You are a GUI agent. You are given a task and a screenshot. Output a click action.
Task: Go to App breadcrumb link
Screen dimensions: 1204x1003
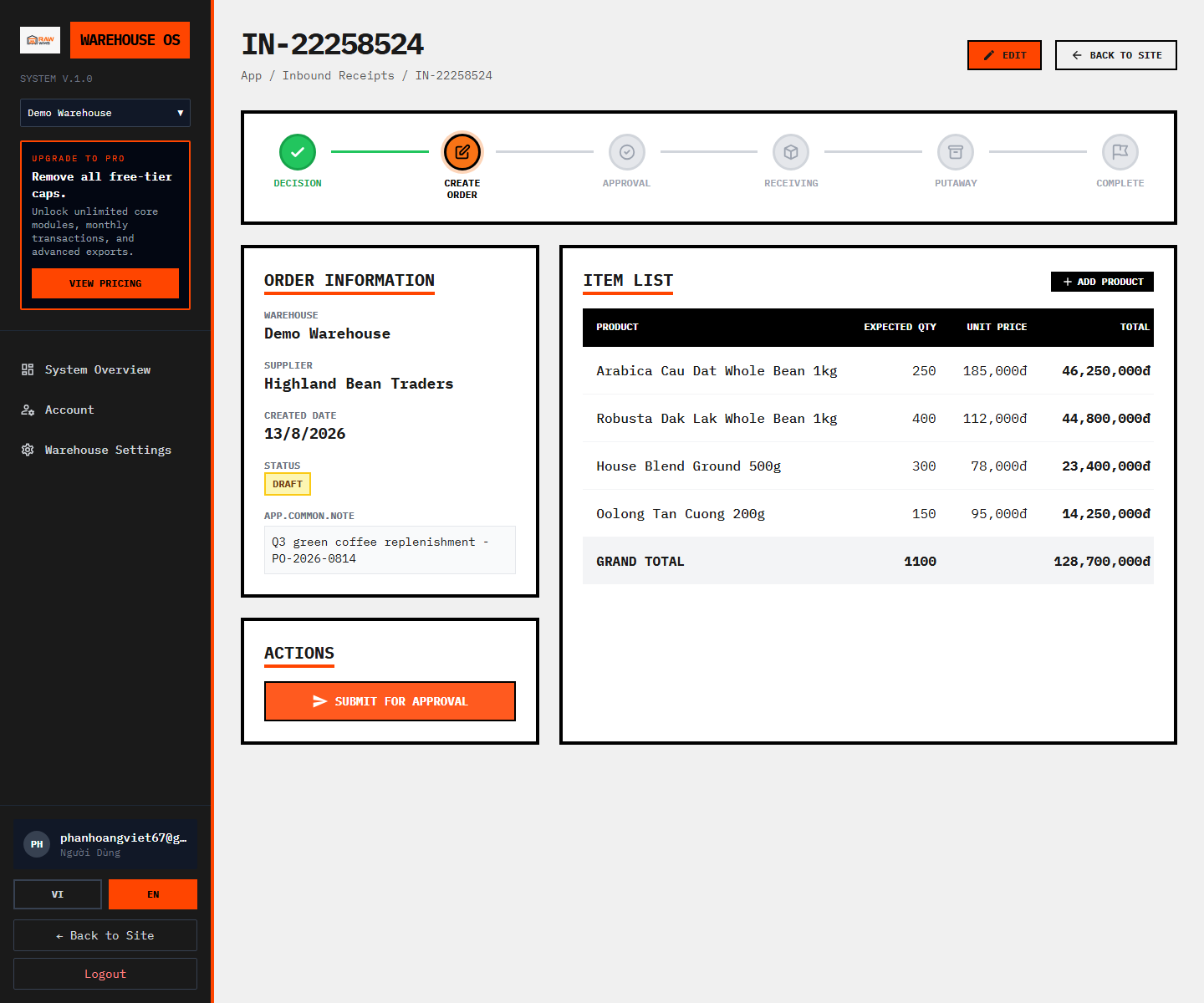tap(251, 75)
